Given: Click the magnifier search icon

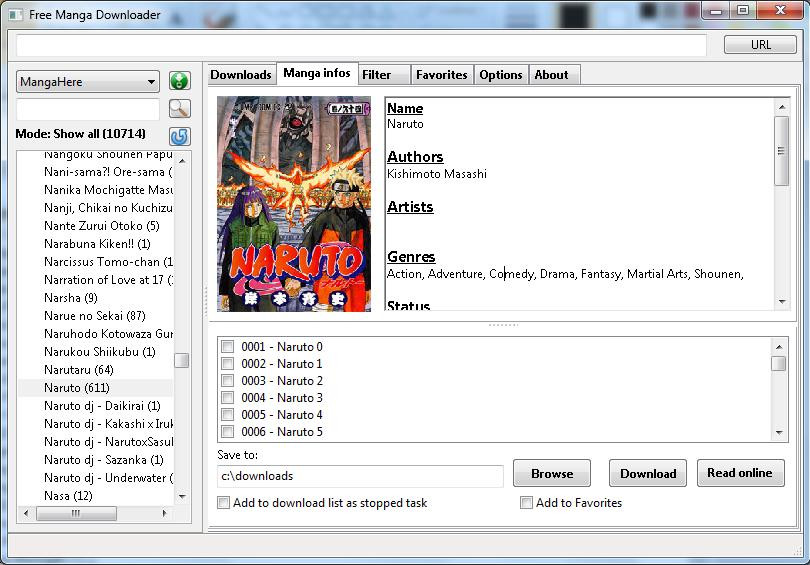Looking at the screenshot, I should click(180, 108).
